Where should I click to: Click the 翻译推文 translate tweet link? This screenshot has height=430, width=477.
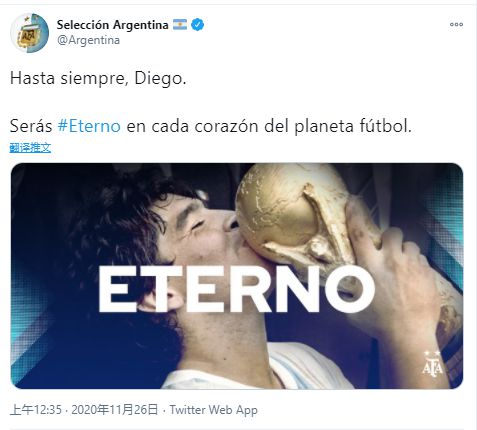tap(30, 148)
